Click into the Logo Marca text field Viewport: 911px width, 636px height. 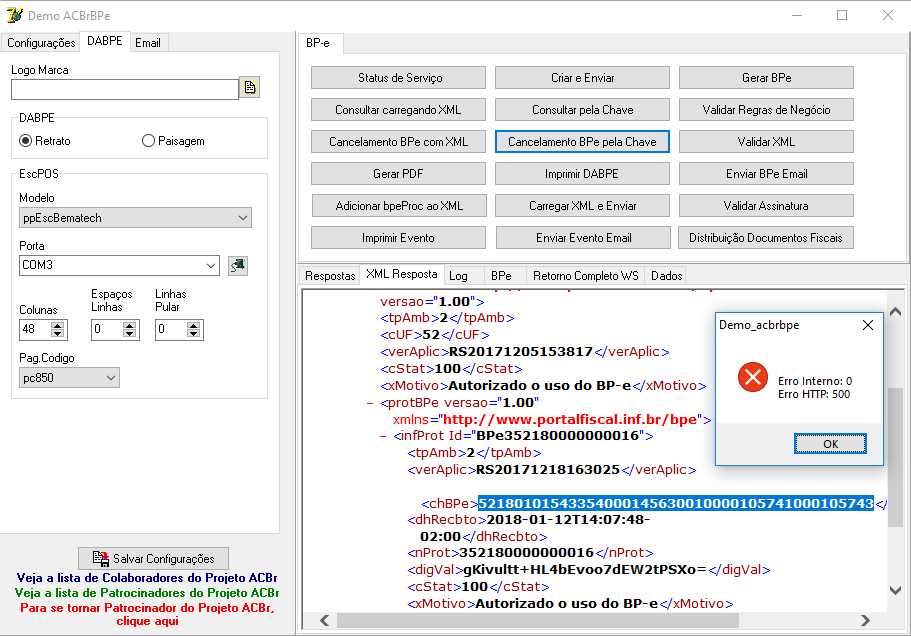(125, 89)
